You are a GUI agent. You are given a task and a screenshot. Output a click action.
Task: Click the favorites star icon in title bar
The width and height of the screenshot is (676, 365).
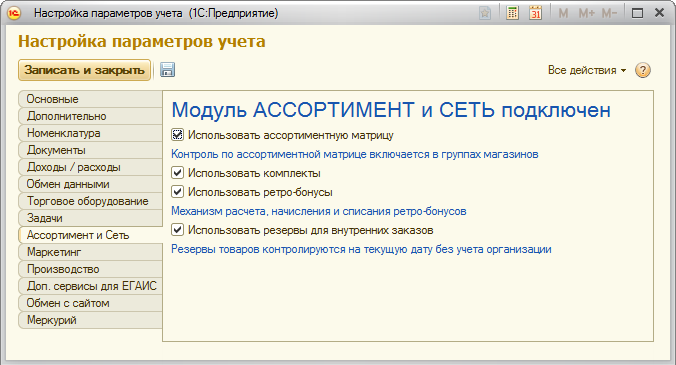pyautogui.click(x=485, y=13)
